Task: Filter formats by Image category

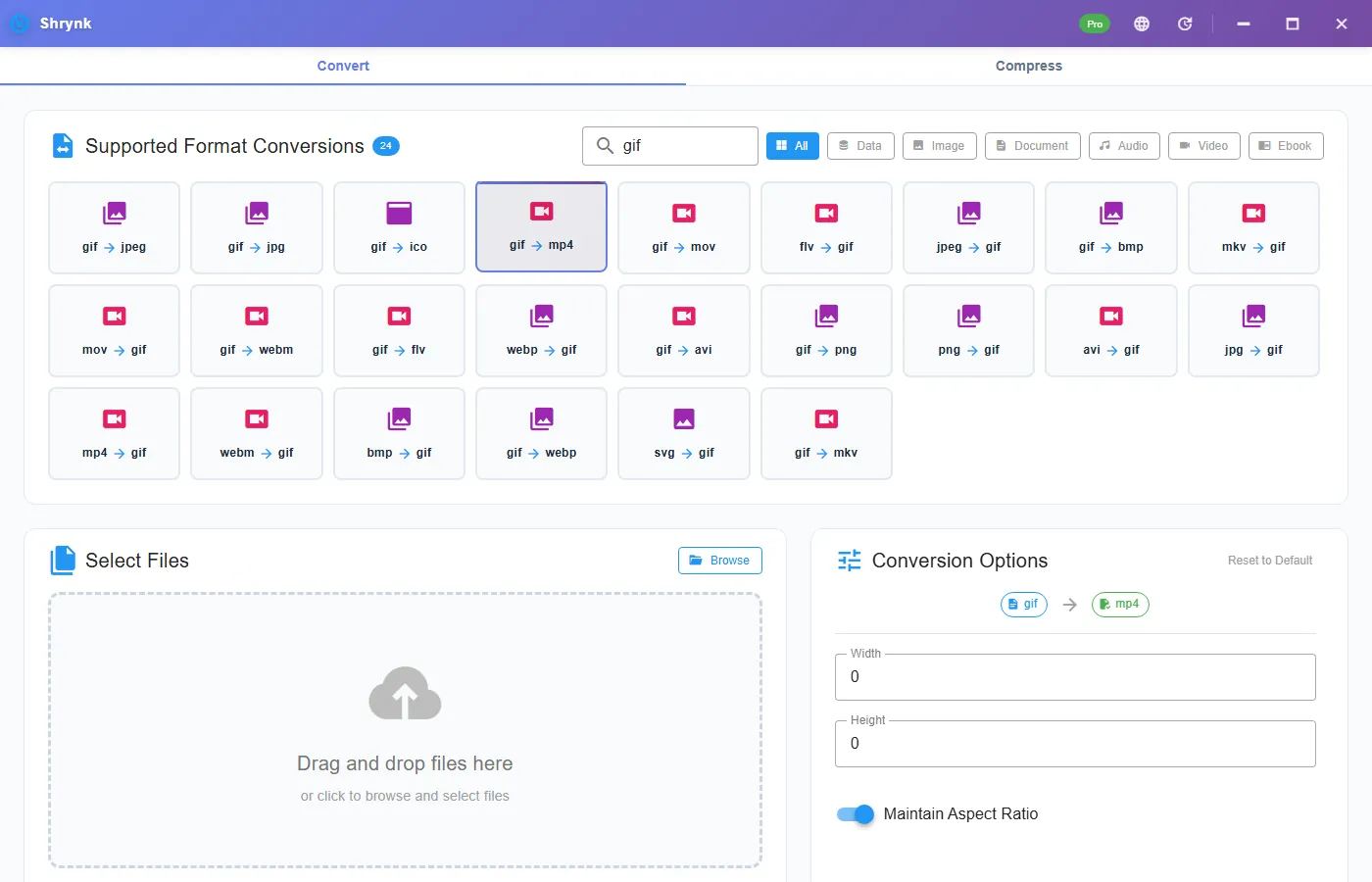Action: (940, 146)
